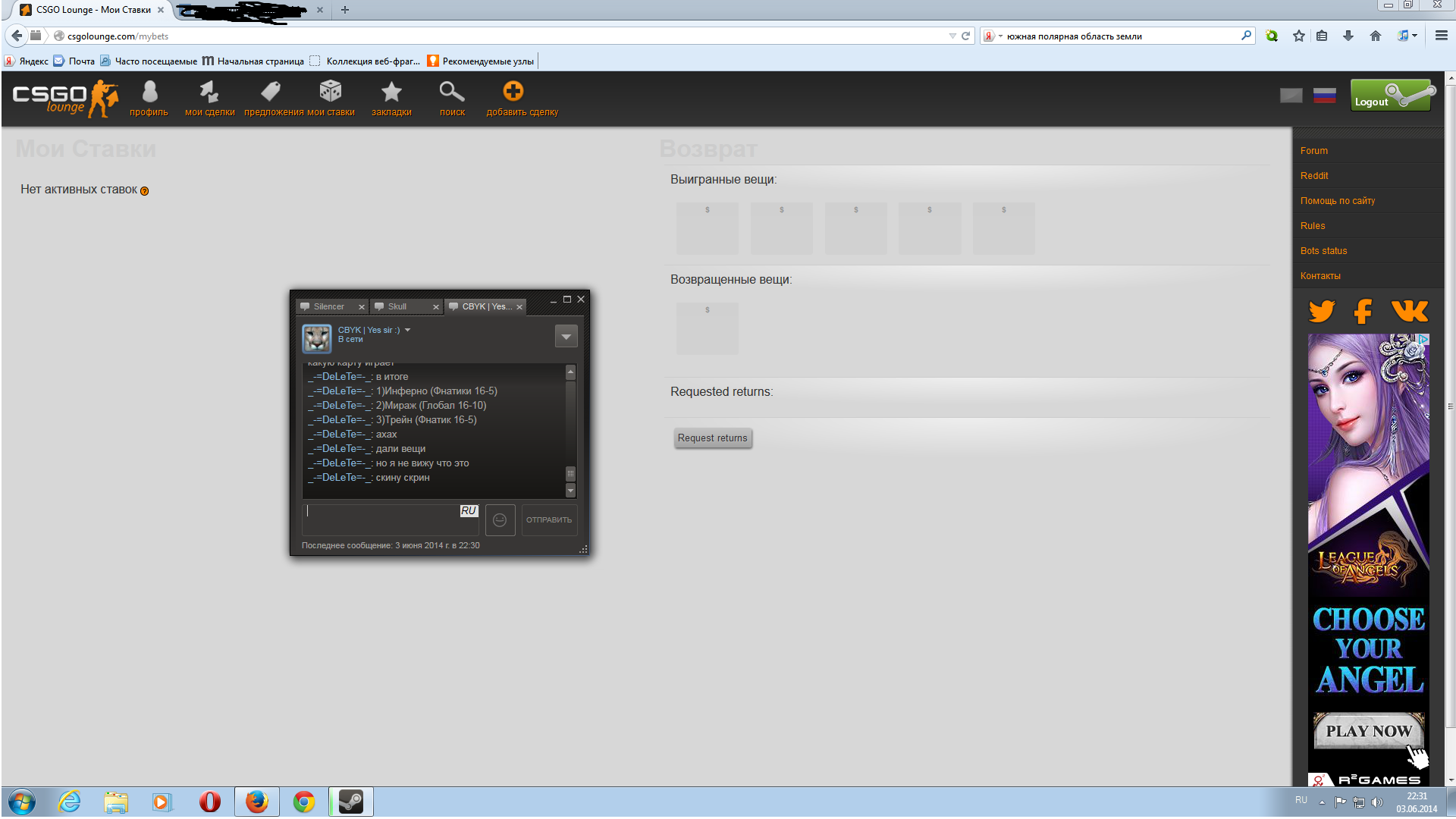Select the CBYK | Yes chat tab
The height and width of the screenshot is (819, 1456).
coord(487,307)
